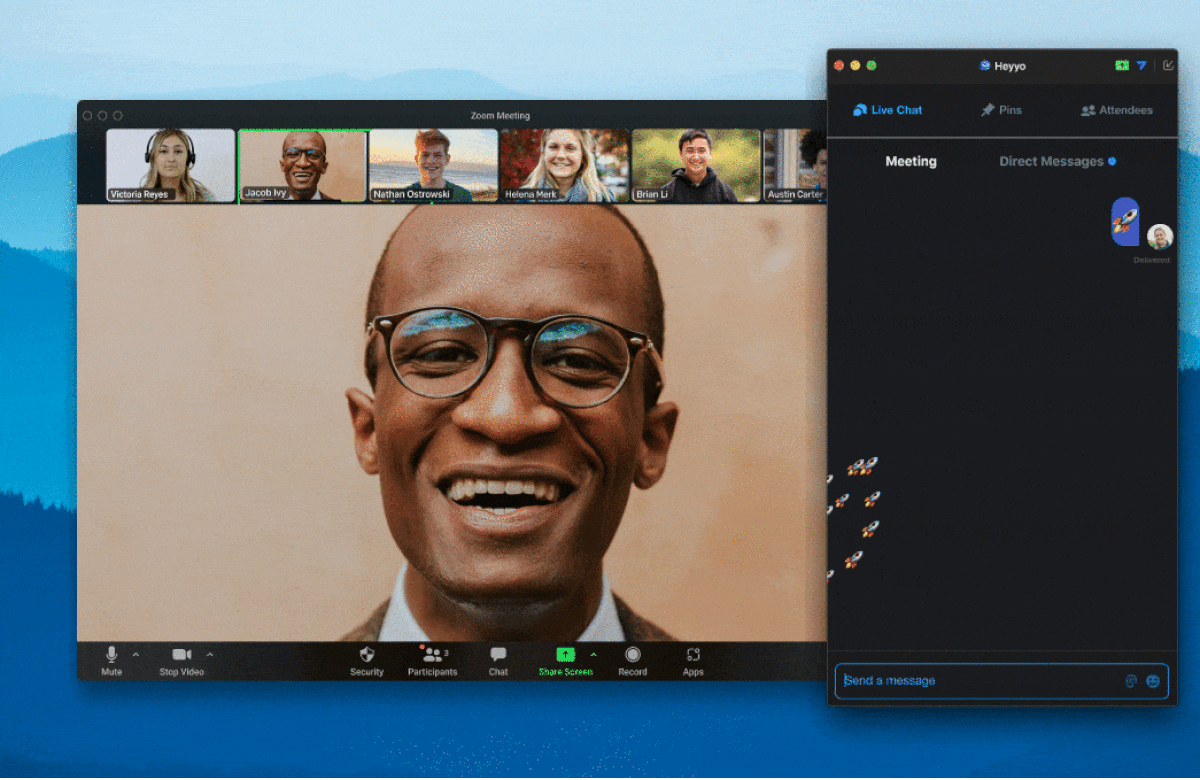The height and width of the screenshot is (780, 1200).
Task: Focus the Send a message field
Action: tap(1001, 681)
